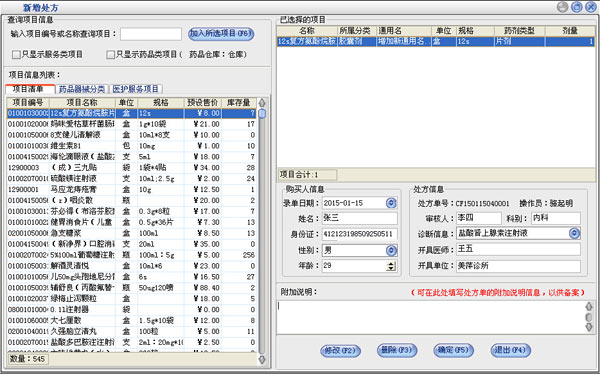Viewport: 600px width, 375px height.
Task: Open 诊断信息 dropdown
Action: 574,233
